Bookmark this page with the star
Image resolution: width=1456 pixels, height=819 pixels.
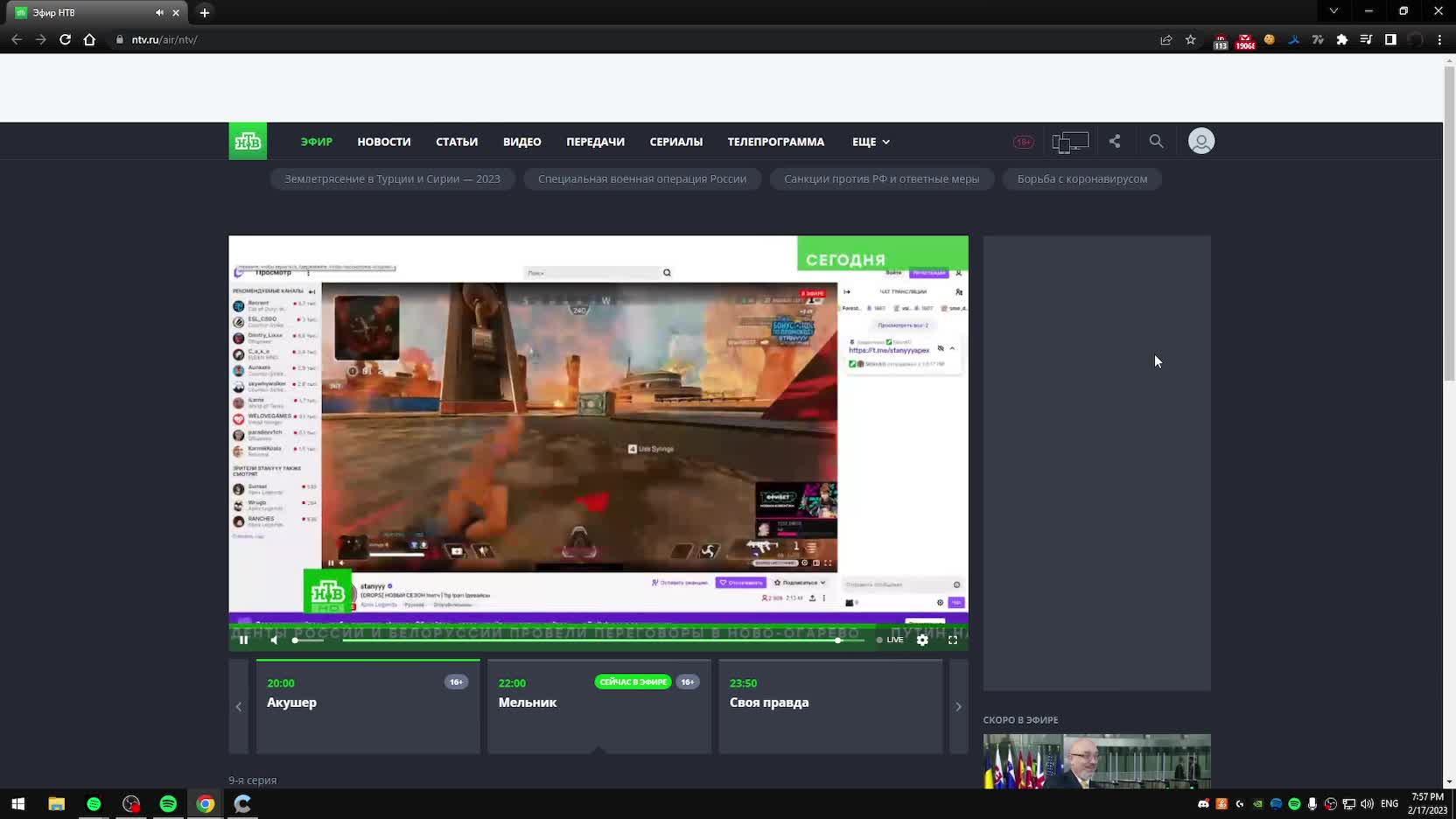point(1191,39)
